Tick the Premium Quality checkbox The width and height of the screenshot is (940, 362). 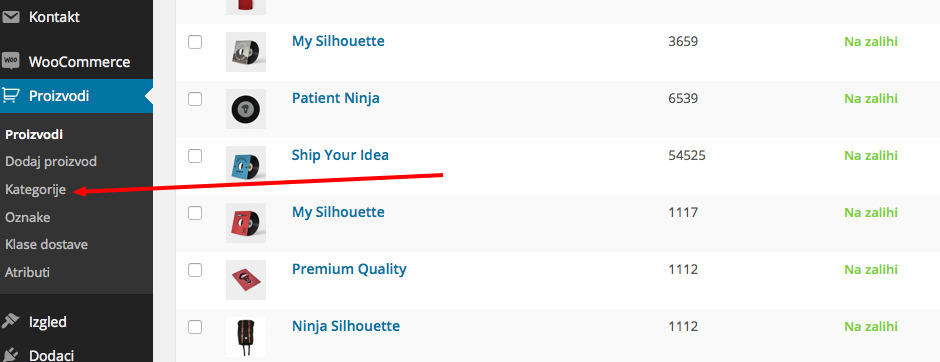(x=195, y=270)
